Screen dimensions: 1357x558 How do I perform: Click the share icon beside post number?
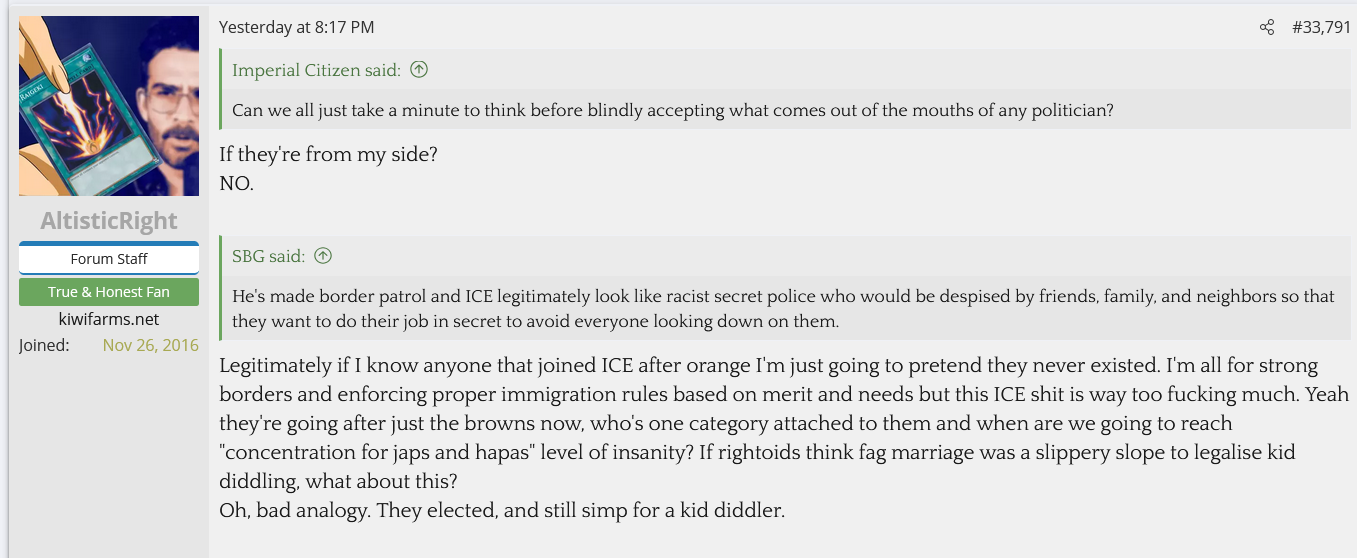(x=1267, y=28)
